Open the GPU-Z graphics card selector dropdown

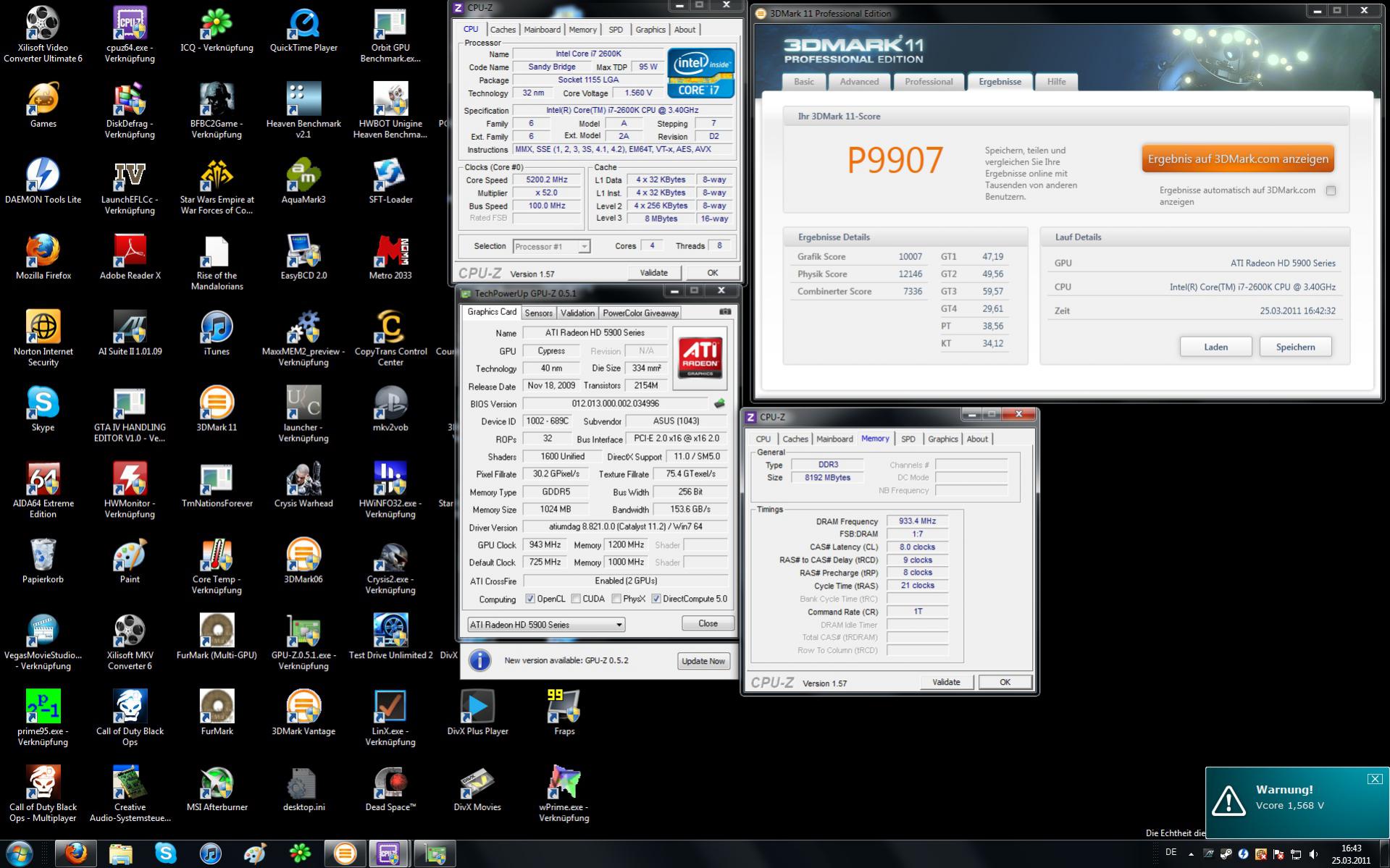546,624
